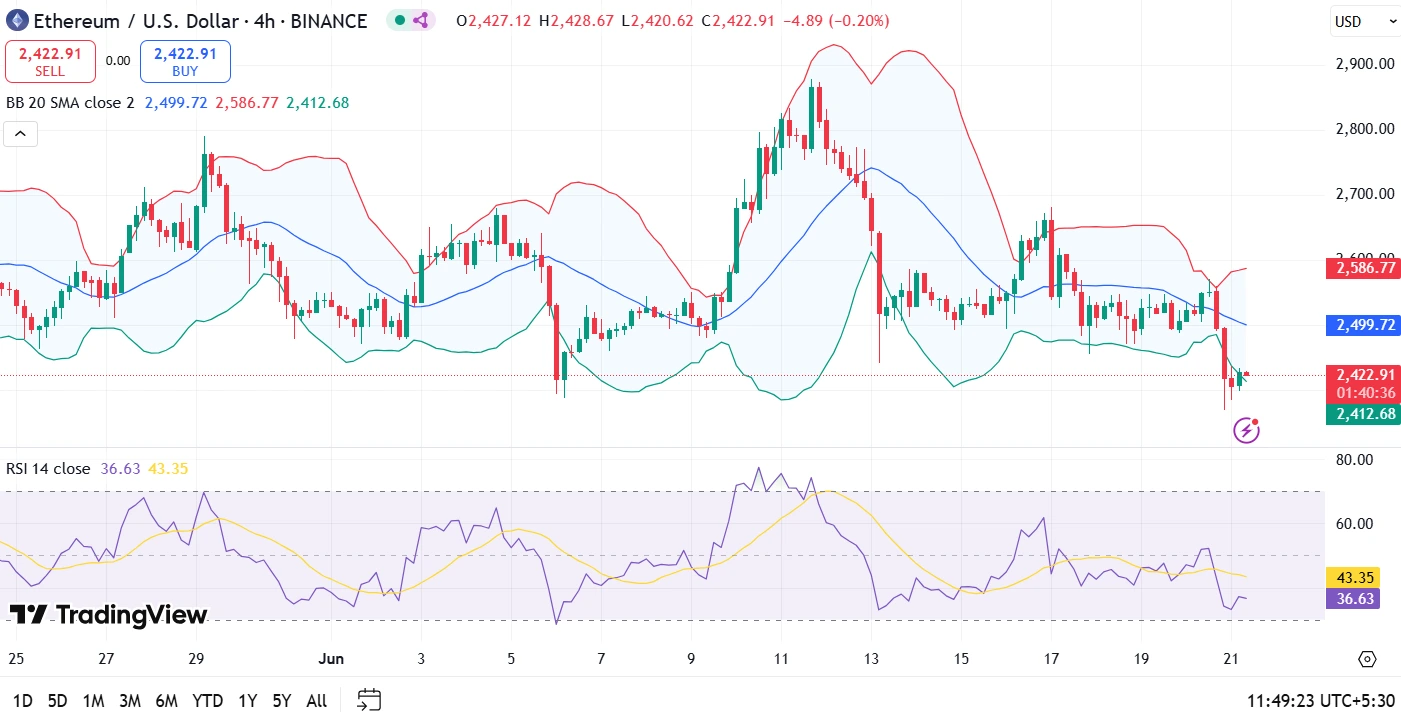Image resolution: width=1401 pixels, height=712 pixels.
Task: Open the USD currency dropdown
Action: (x=1364, y=21)
